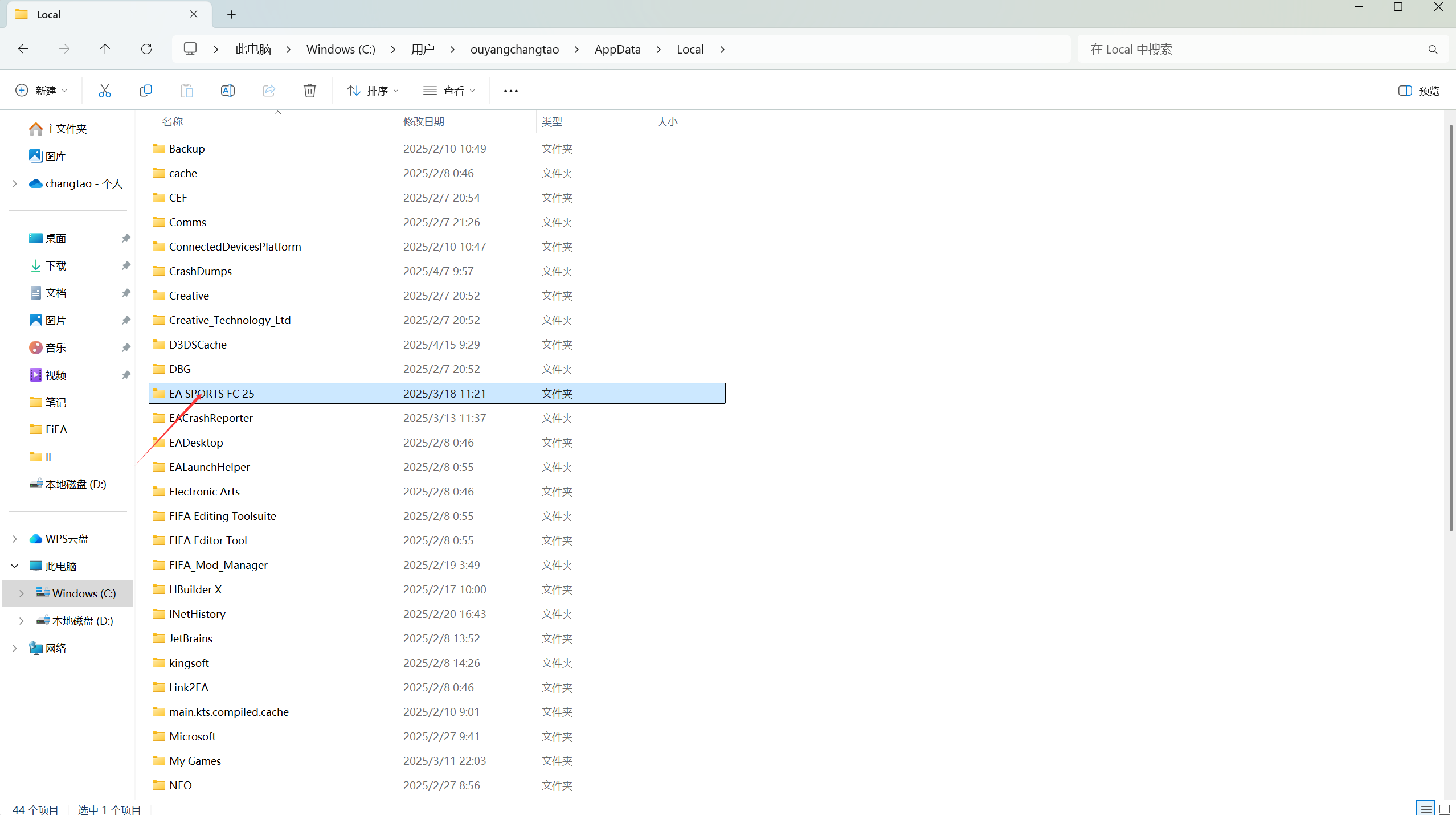Click the Refresh button

tap(146, 49)
